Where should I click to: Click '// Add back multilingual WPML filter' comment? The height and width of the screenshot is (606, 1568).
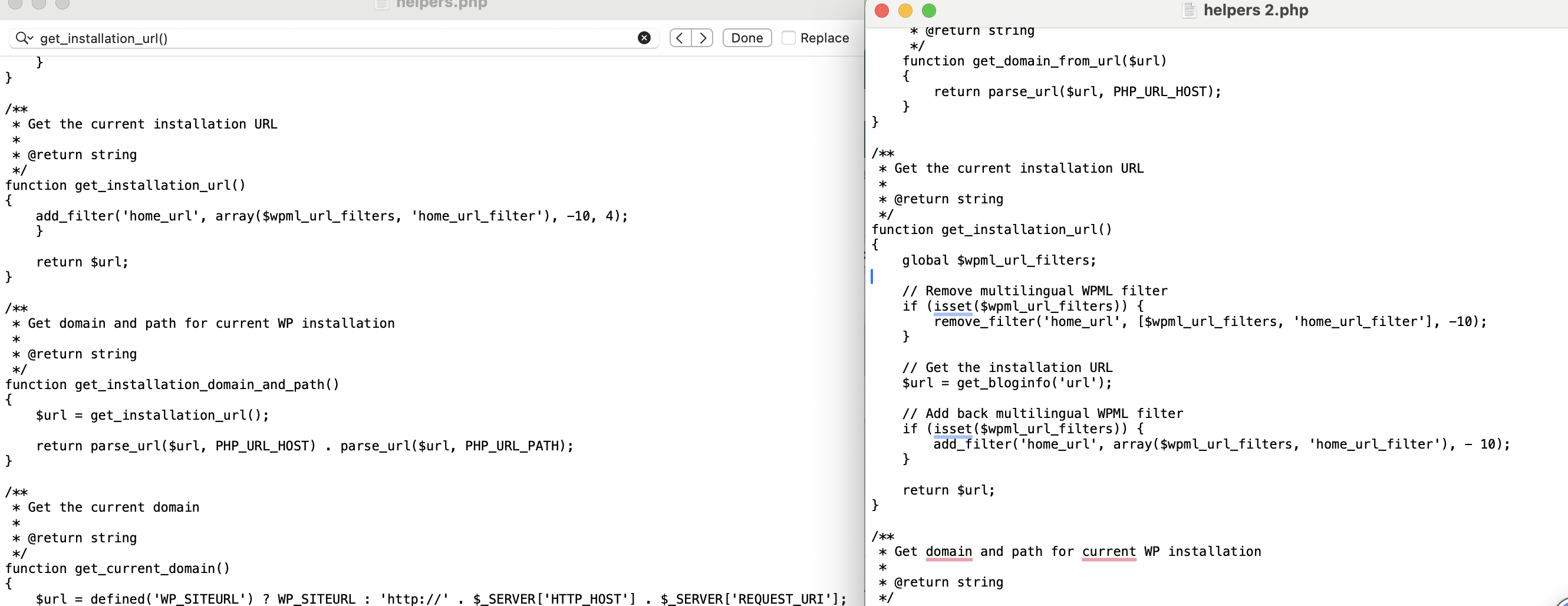point(1043,414)
